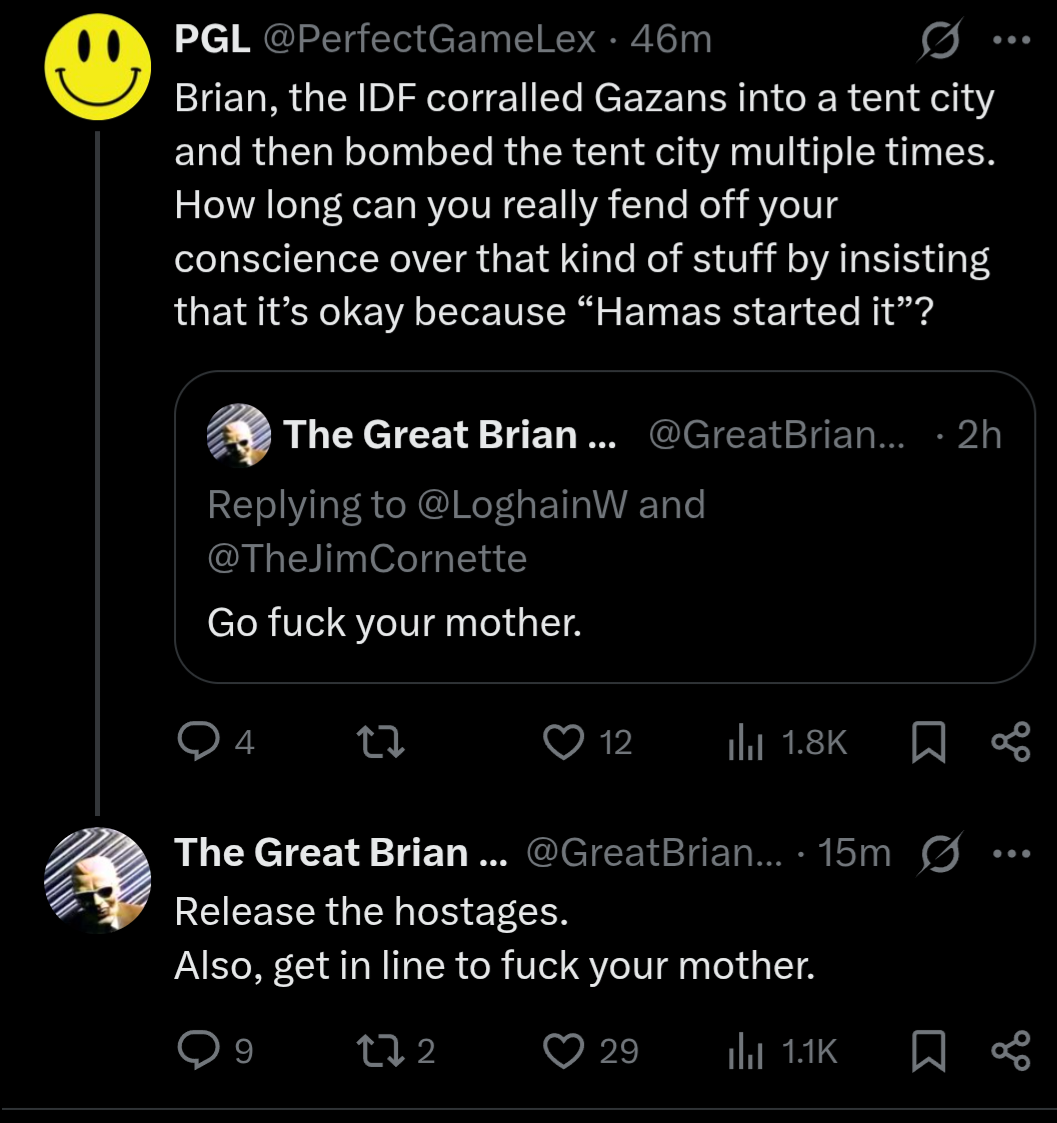This screenshot has width=1057, height=1123.
Task: Bookmark PGL's tweet
Action: click(930, 741)
